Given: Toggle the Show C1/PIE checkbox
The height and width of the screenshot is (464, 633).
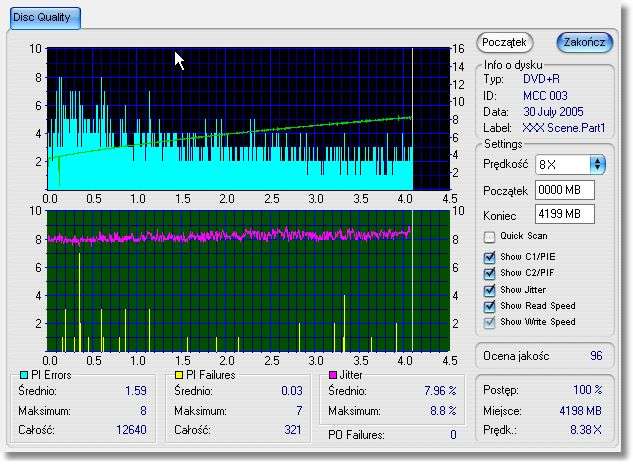Looking at the screenshot, I should click(489, 257).
